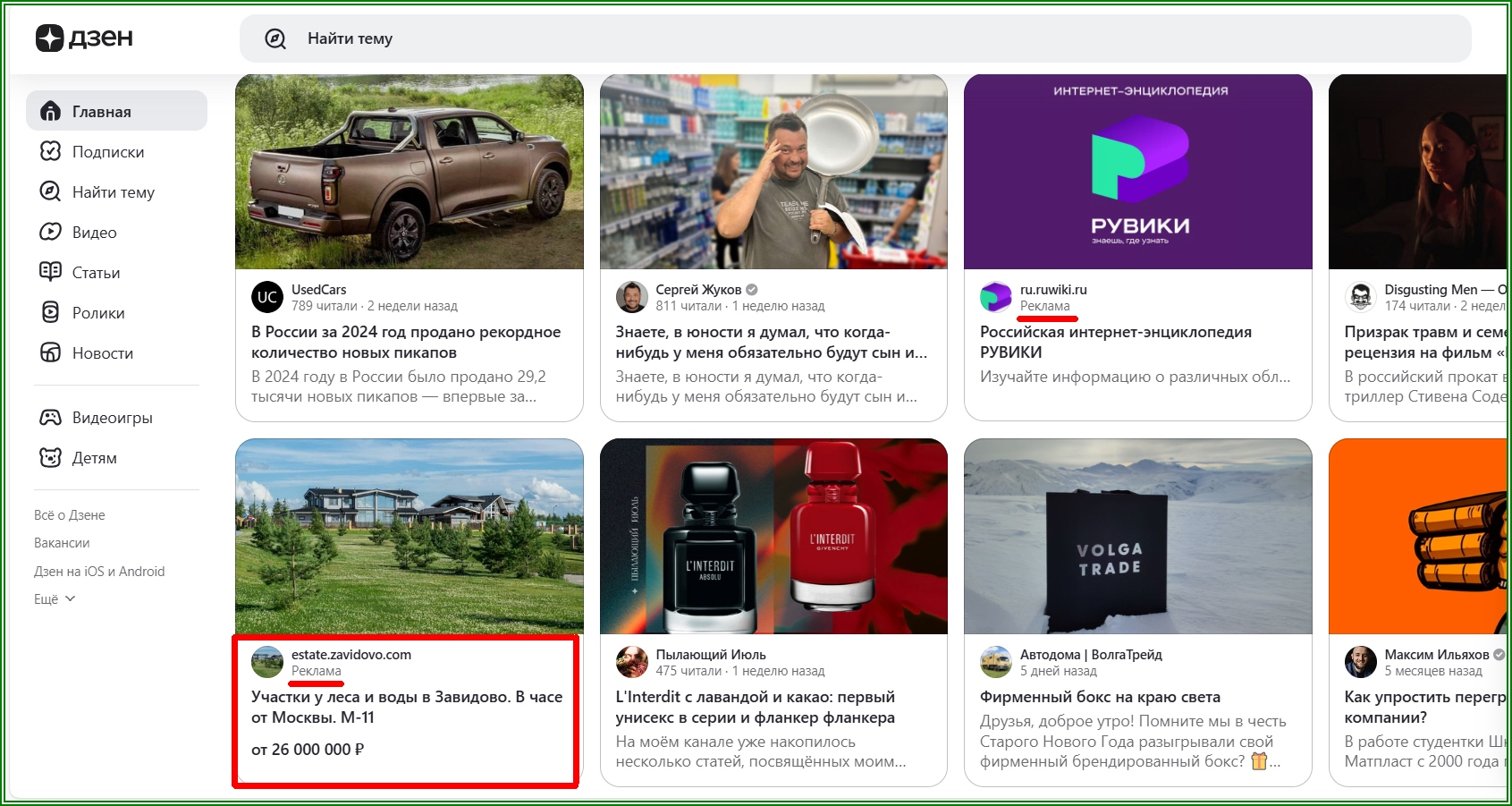Image resolution: width=1512 pixels, height=806 pixels.
Task: Open the Автодома | ВолгаТрейд channel name
Action: pyautogui.click(x=1091, y=655)
